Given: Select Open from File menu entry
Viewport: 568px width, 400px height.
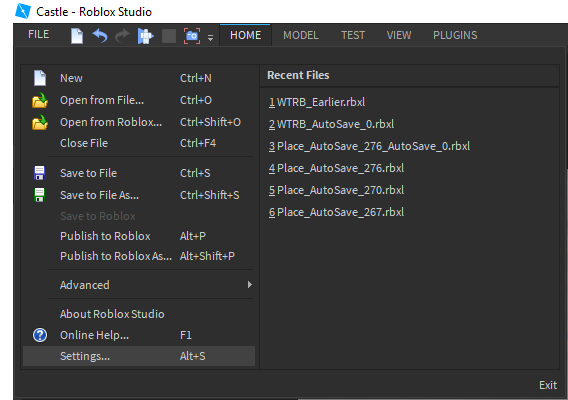Looking at the screenshot, I should tap(139, 100).
